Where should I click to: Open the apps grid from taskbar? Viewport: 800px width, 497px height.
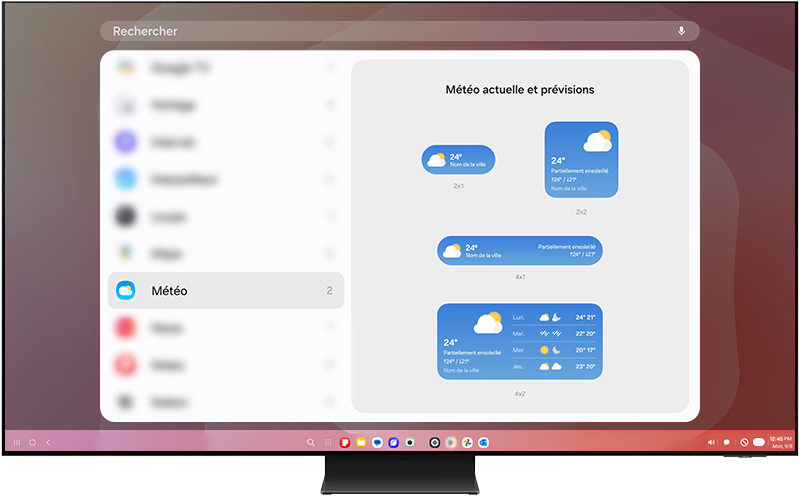327,442
